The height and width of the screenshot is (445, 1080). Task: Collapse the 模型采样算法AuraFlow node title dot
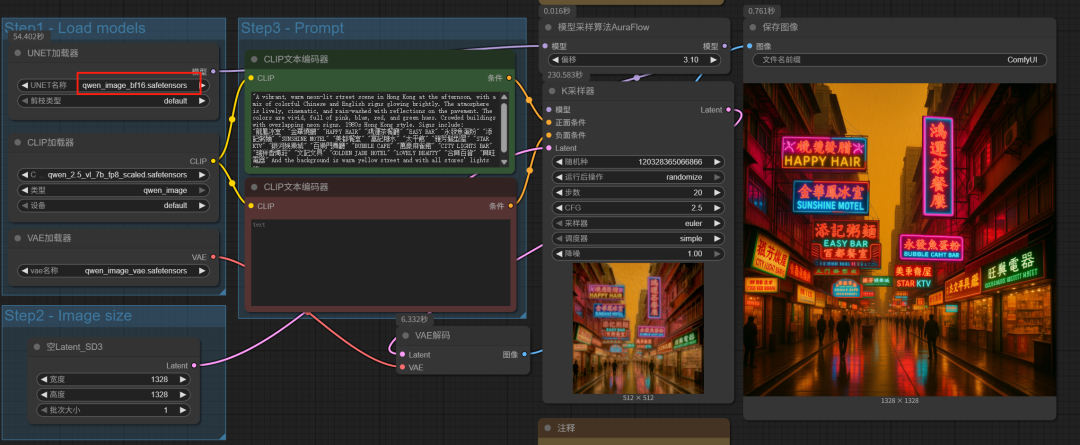(549, 28)
